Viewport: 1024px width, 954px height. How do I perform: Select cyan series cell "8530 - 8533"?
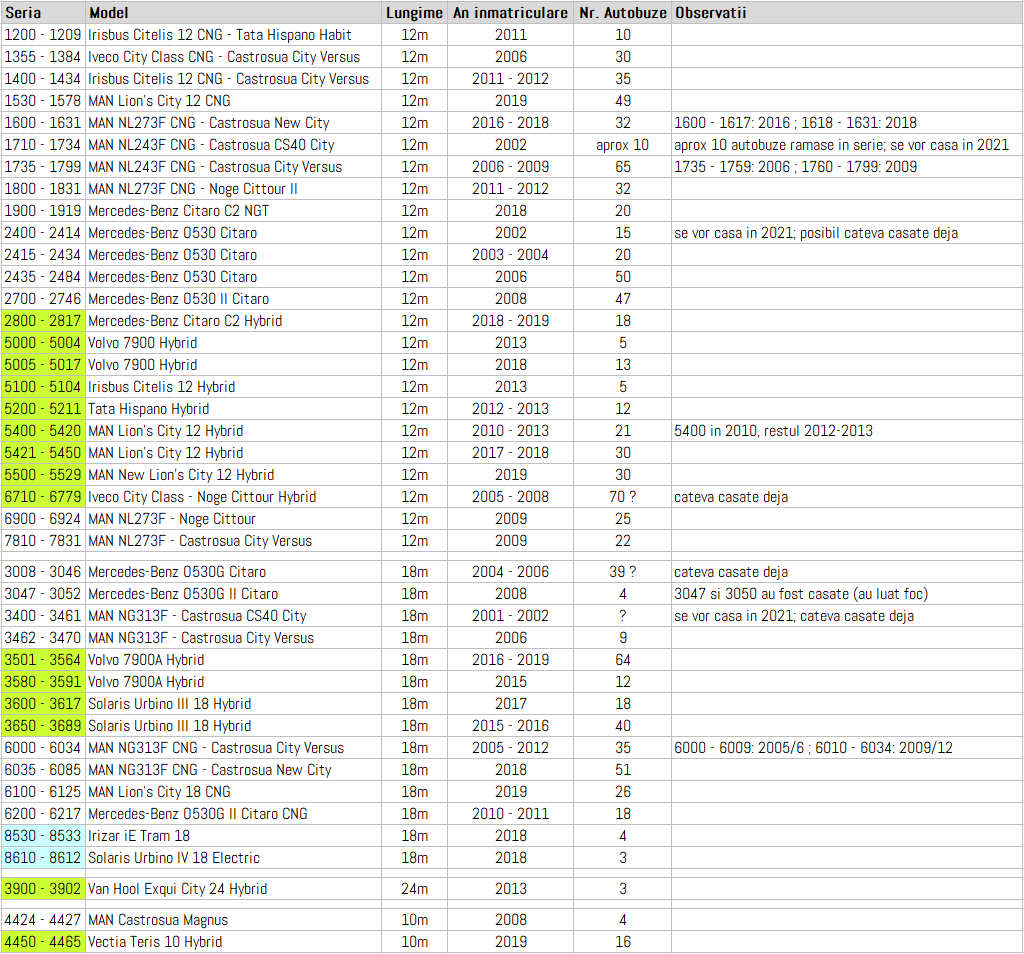click(x=43, y=836)
